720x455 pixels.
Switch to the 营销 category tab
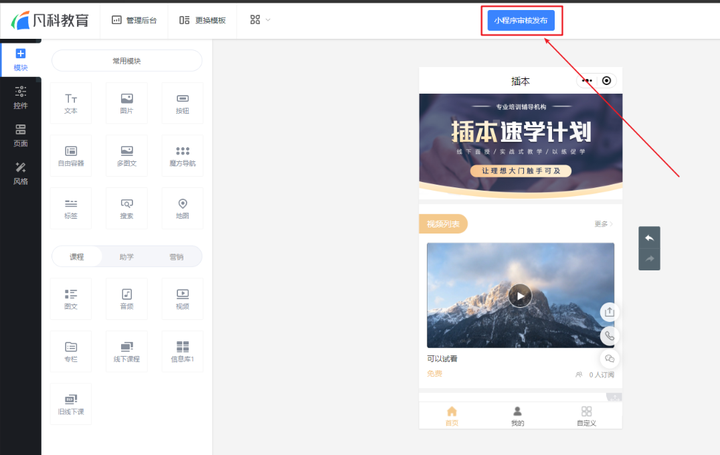pos(176,257)
